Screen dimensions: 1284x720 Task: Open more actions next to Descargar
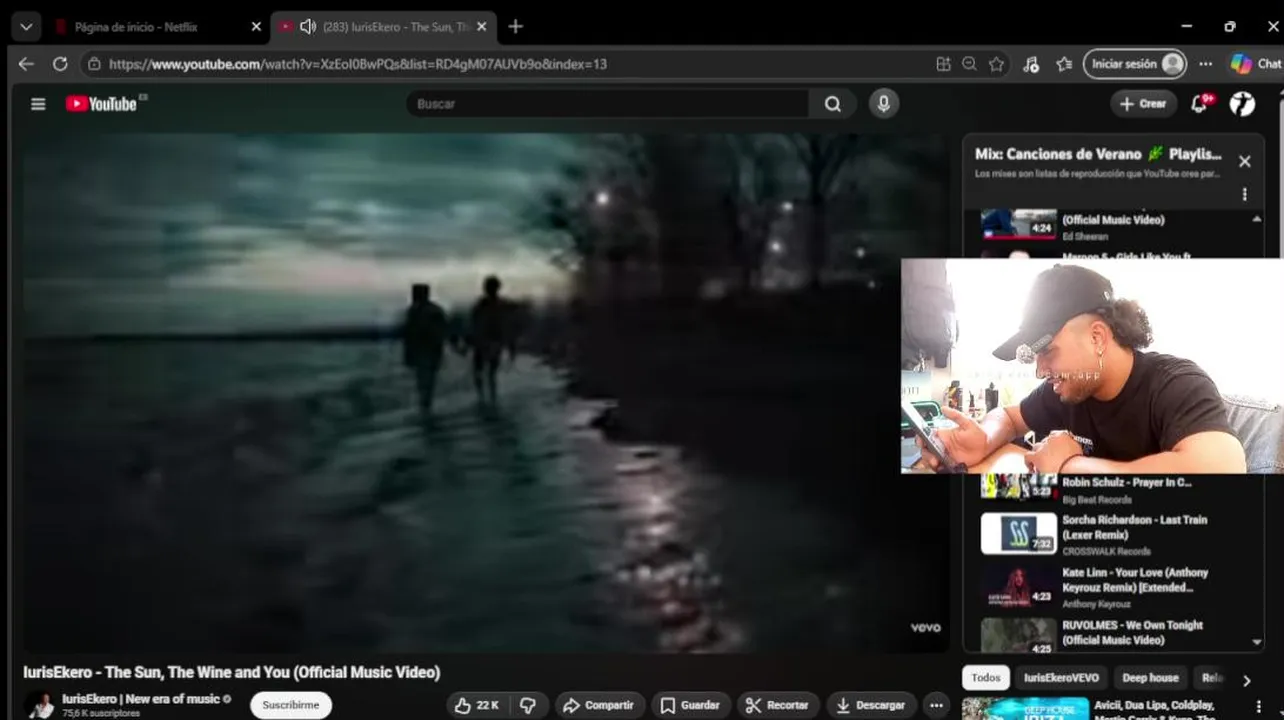click(x=936, y=705)
